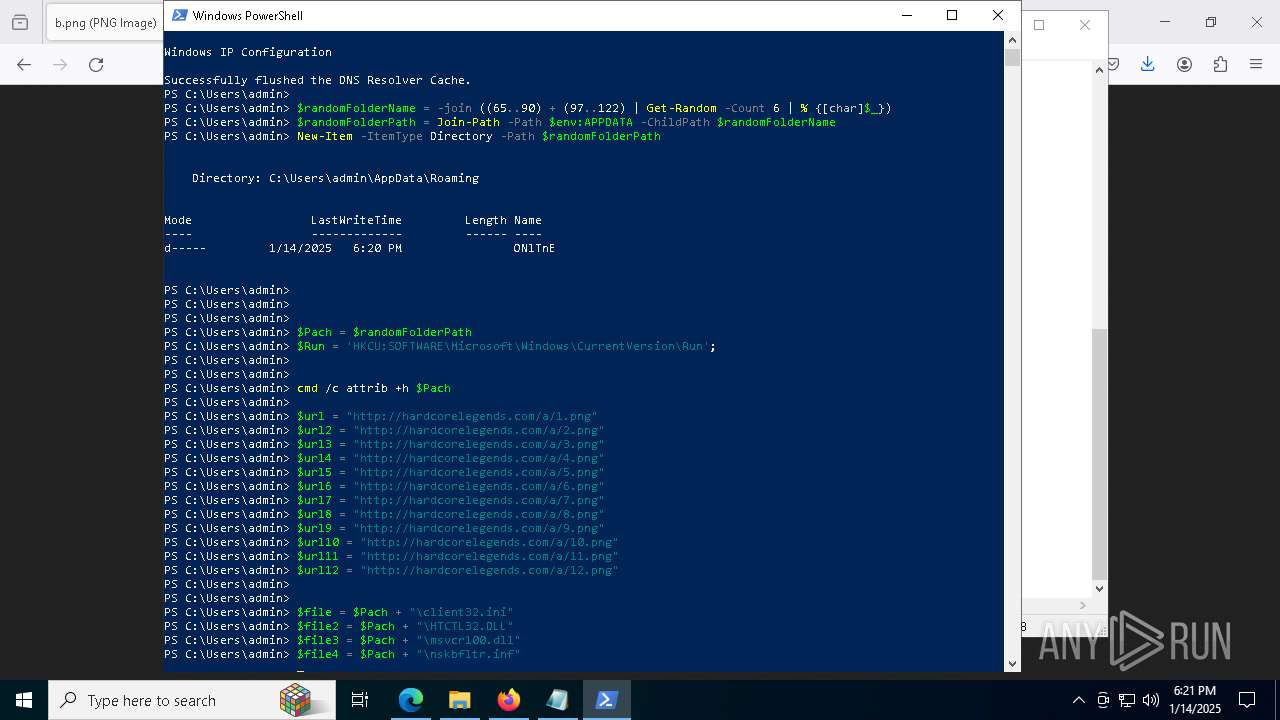Open Firefox downloads arrow icon

click(x=1148, y=64)
